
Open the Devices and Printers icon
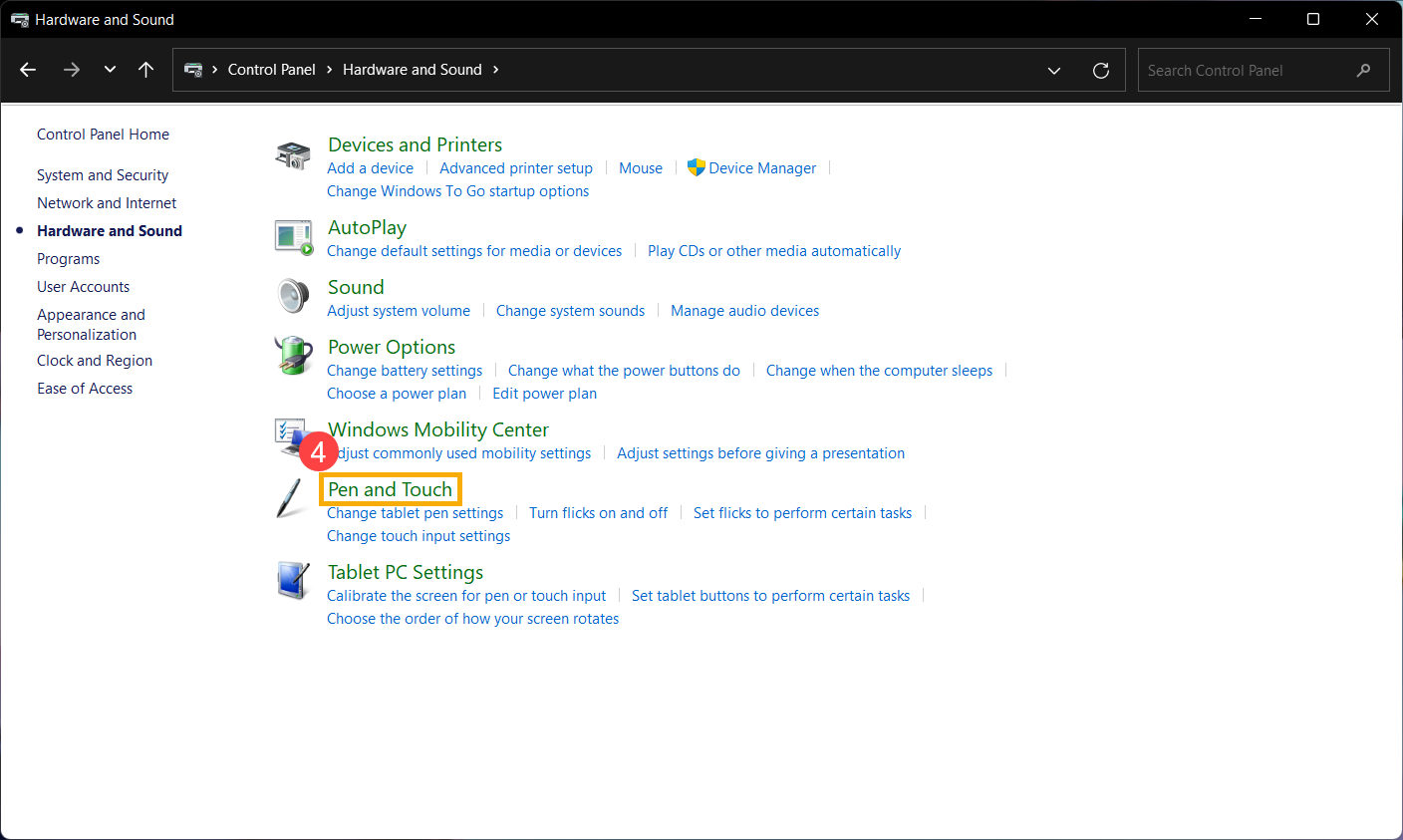coord(293,155)
